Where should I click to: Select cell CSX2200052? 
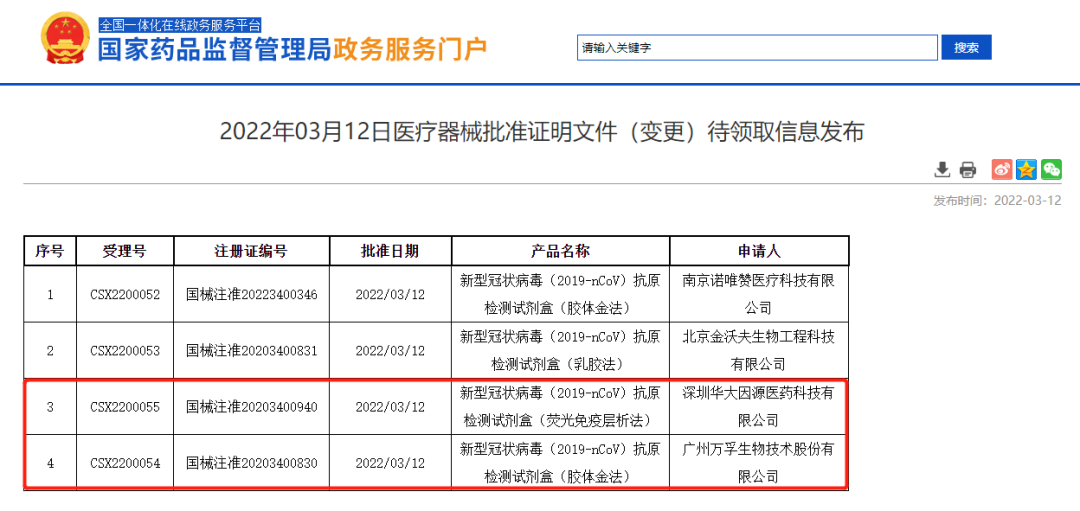coord(125,294)
